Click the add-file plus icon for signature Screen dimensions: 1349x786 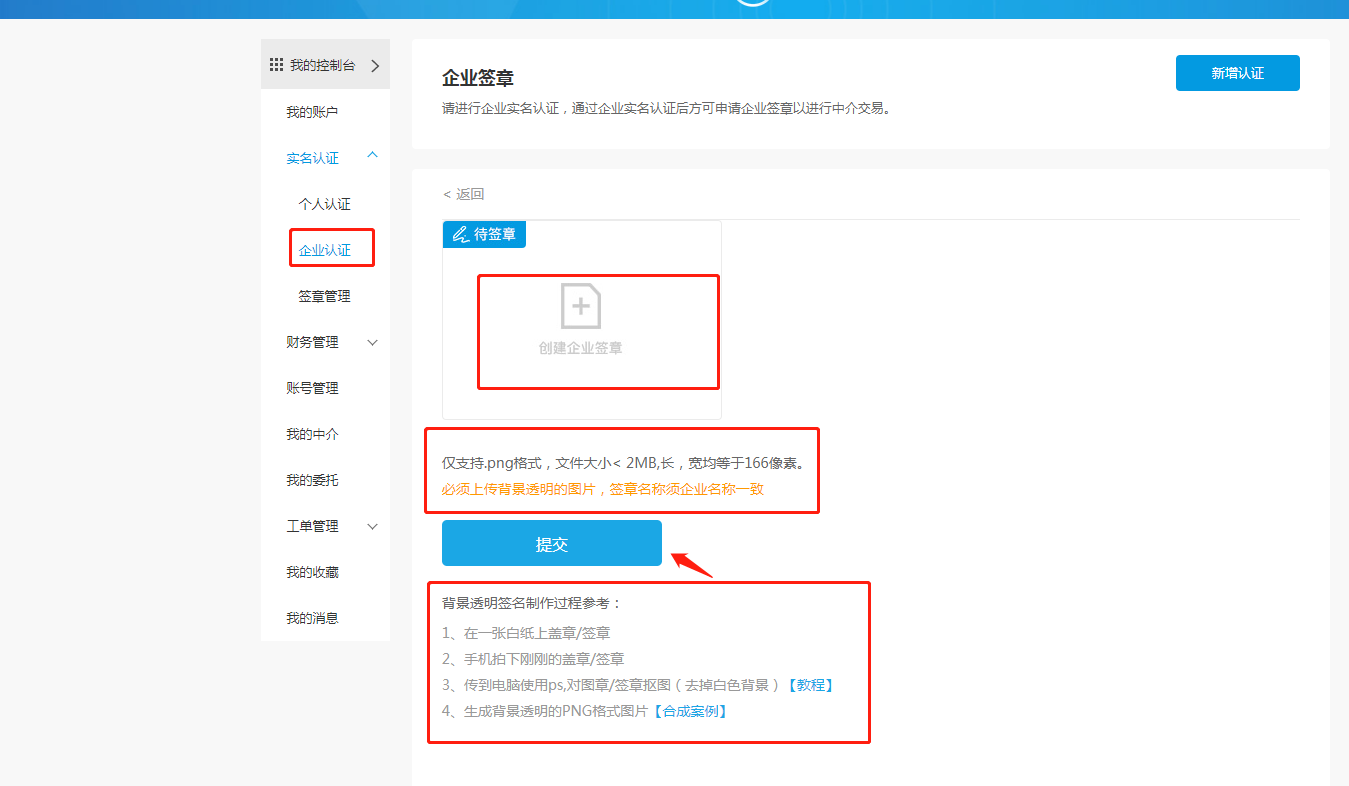pyautogui.click(x=581, y=306)
